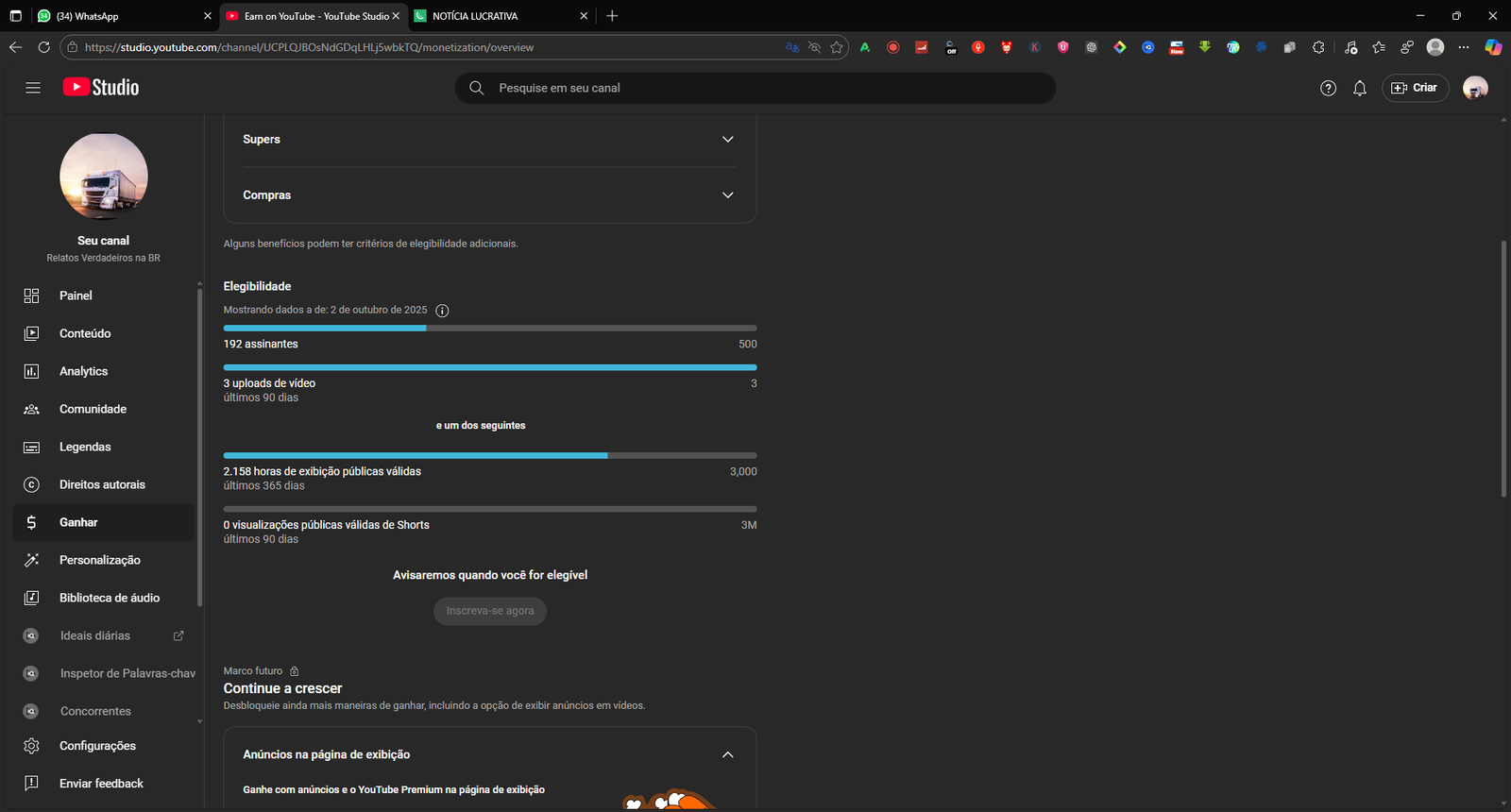Image resolution: width=1511 pixels, height=812 pixels.
Task: Open Direitos autorais in sidebar
Action: pyautogui.click(x=102, y=484)
